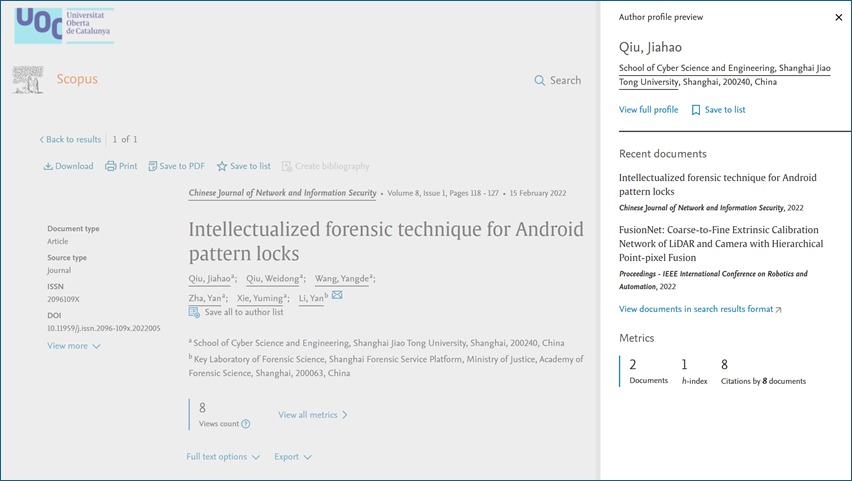This screenshot has width=852, height=481.
Task: Close the author profile preview panel
Action: [x=838, y=17]
